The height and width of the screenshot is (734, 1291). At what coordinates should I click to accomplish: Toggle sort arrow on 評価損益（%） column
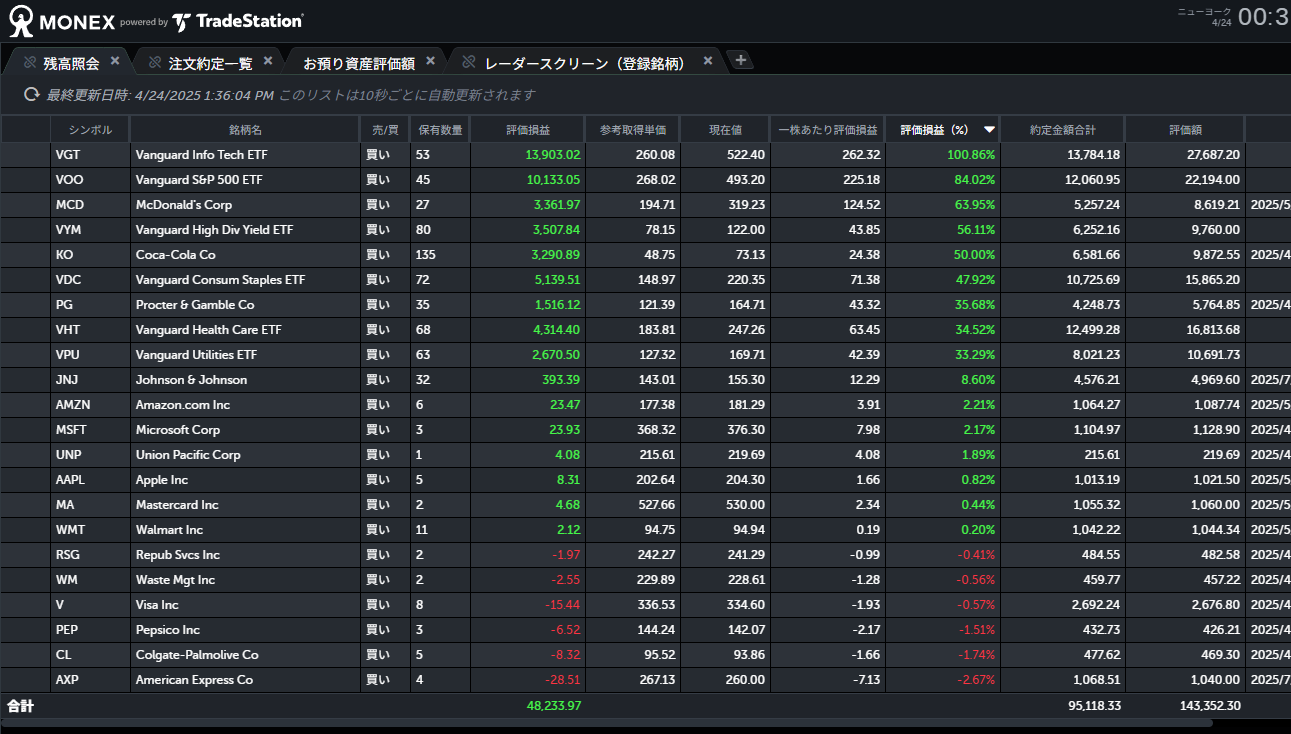click(989, 130)
